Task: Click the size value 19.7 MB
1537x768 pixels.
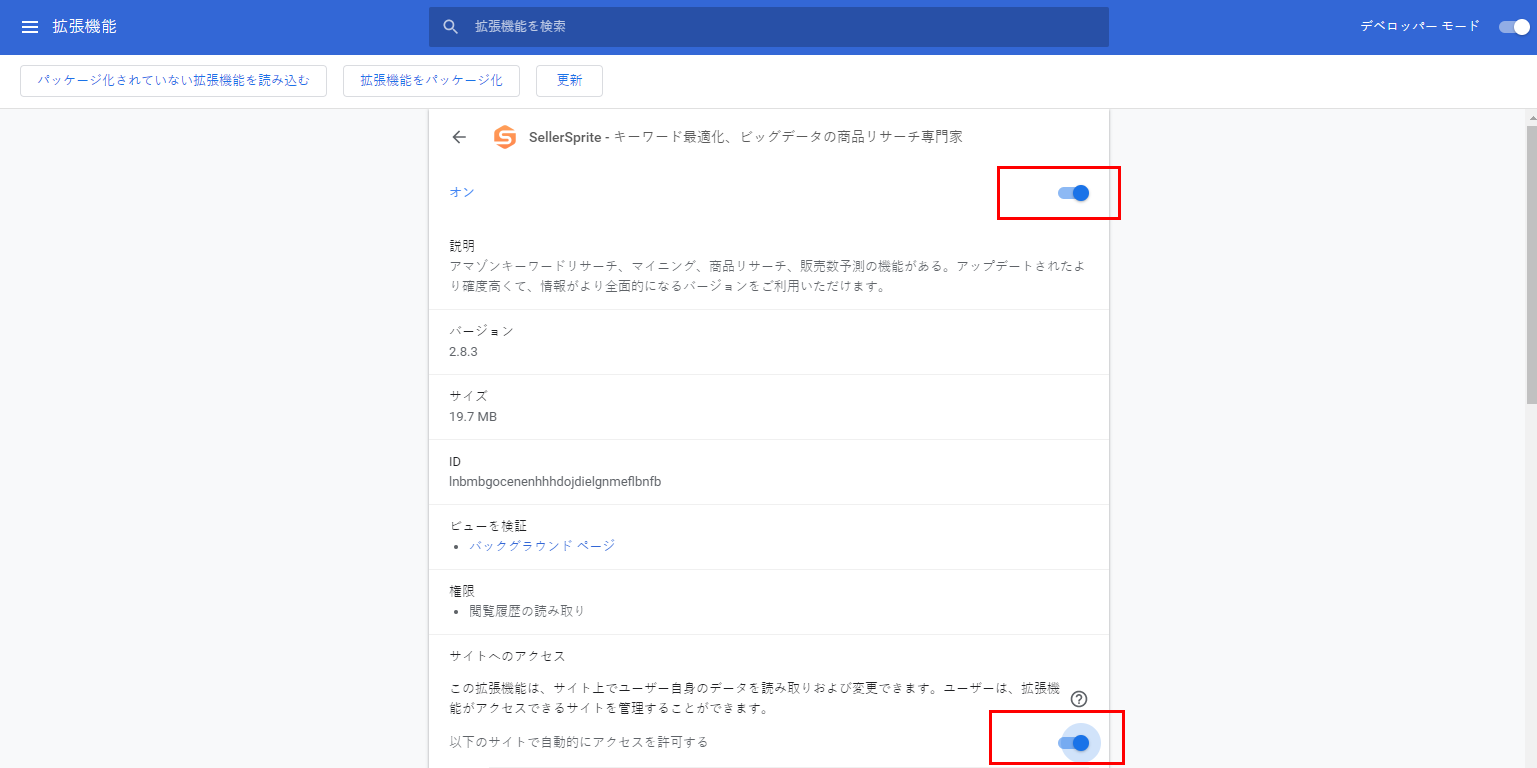Action: pos(473,416)
